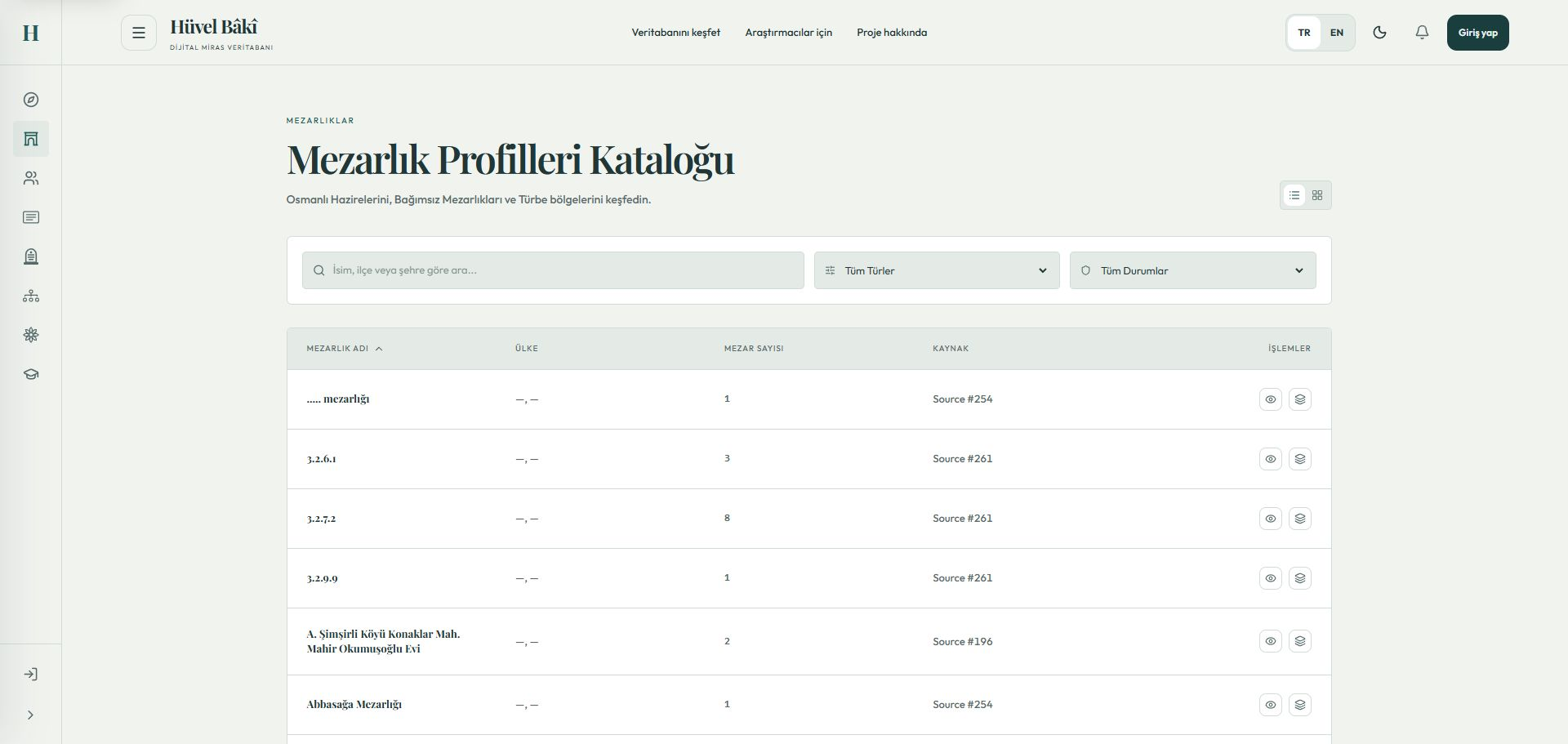
Task: Click the cemetery search input field
Action: pyautogui.click(x=553, y=270)
